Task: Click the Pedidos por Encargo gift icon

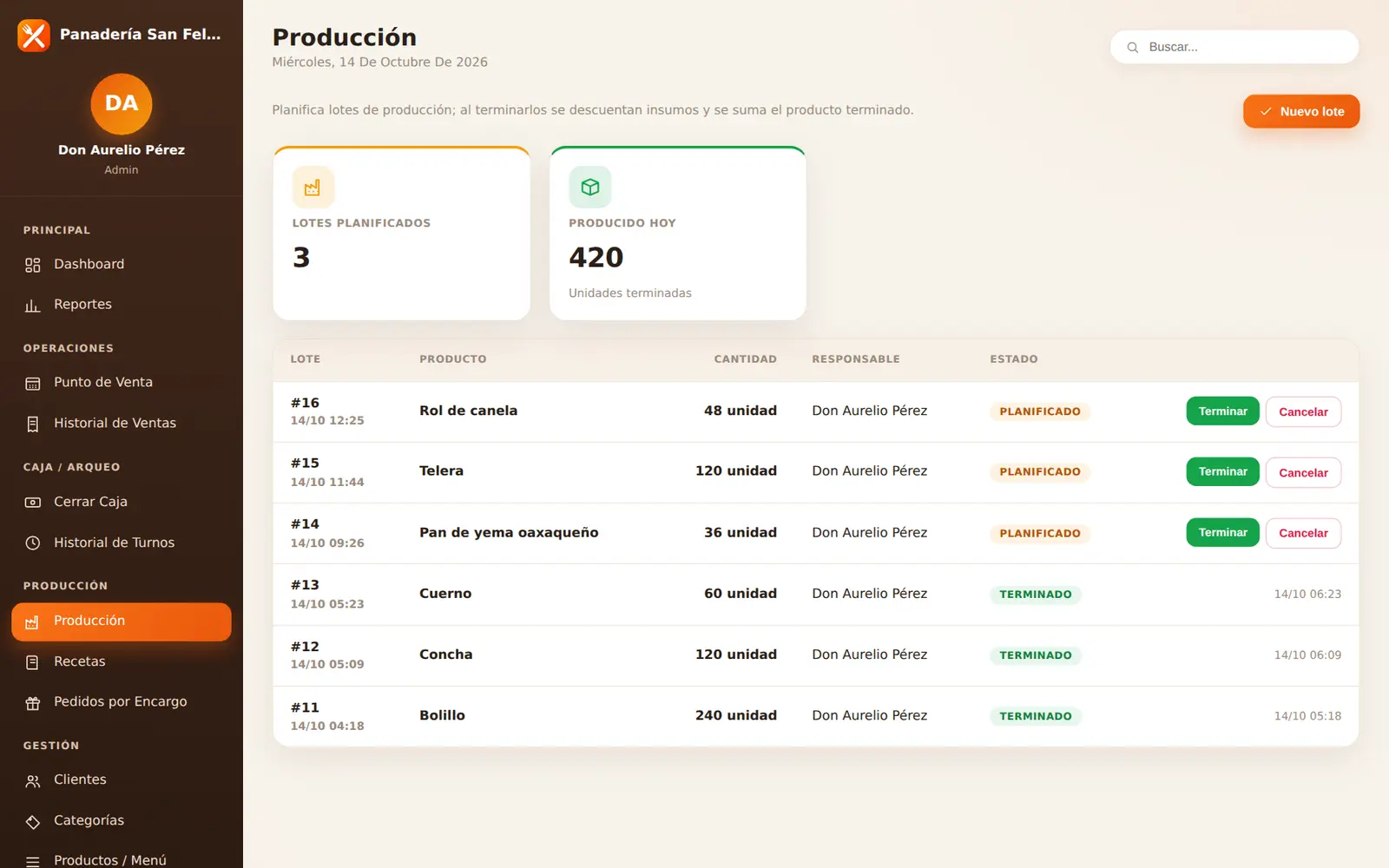Action: coord(33,703)
